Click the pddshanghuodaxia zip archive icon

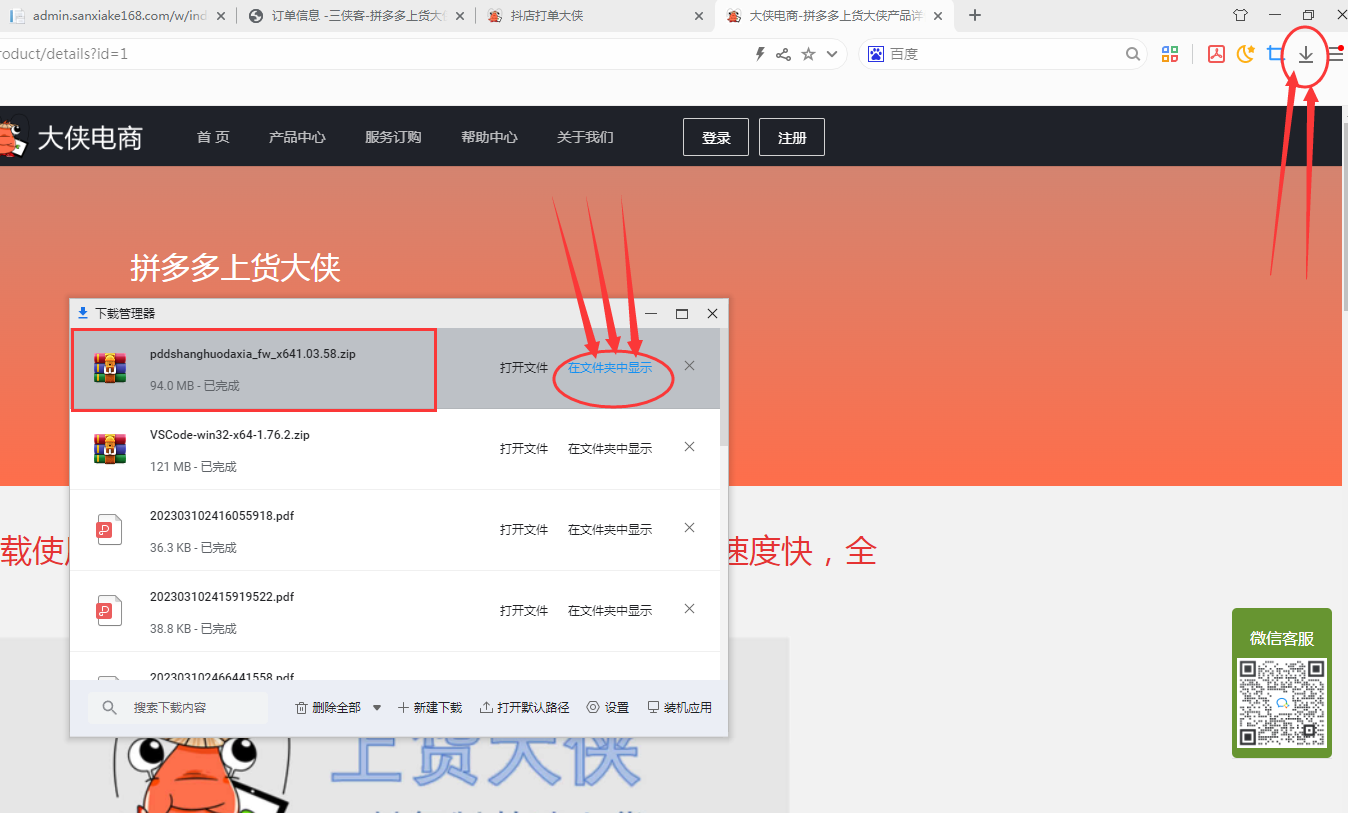point(109,368)
